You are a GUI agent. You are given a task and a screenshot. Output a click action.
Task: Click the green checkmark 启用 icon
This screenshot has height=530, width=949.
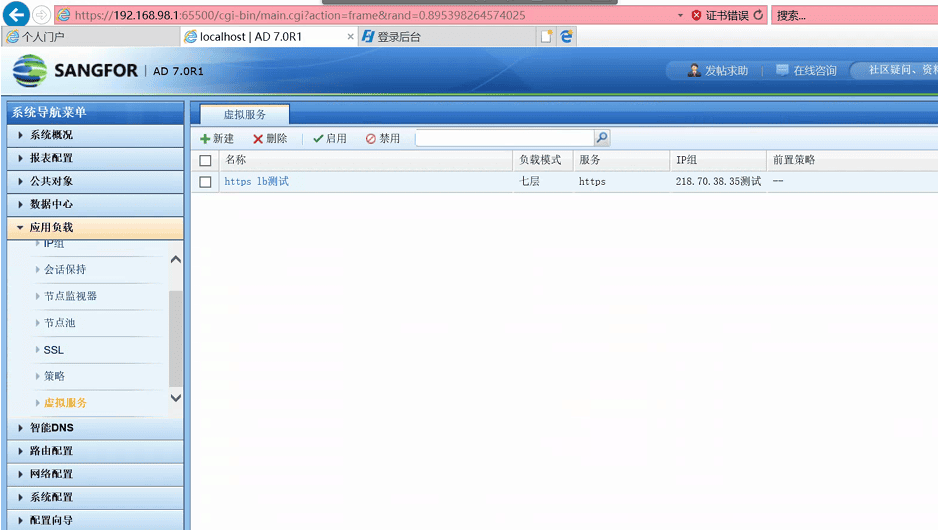point(318,139)
